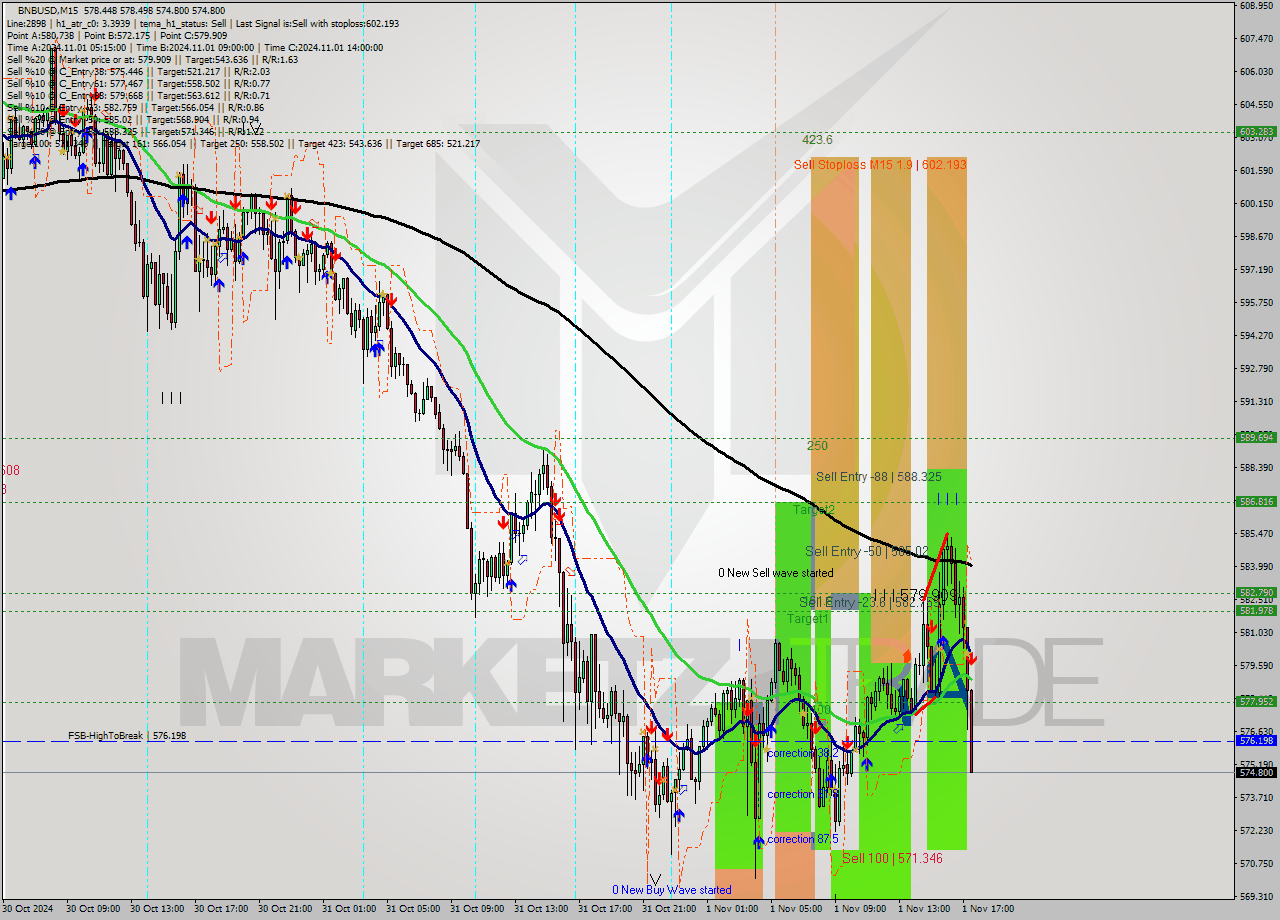Click the '1 Nov 13:00' time axis label

[x=924, y=909]
